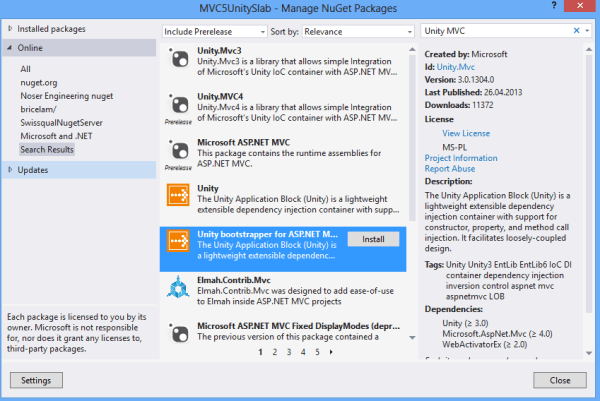
Task: Click the details pane scroll down arrow
Action: pos(589,353)
